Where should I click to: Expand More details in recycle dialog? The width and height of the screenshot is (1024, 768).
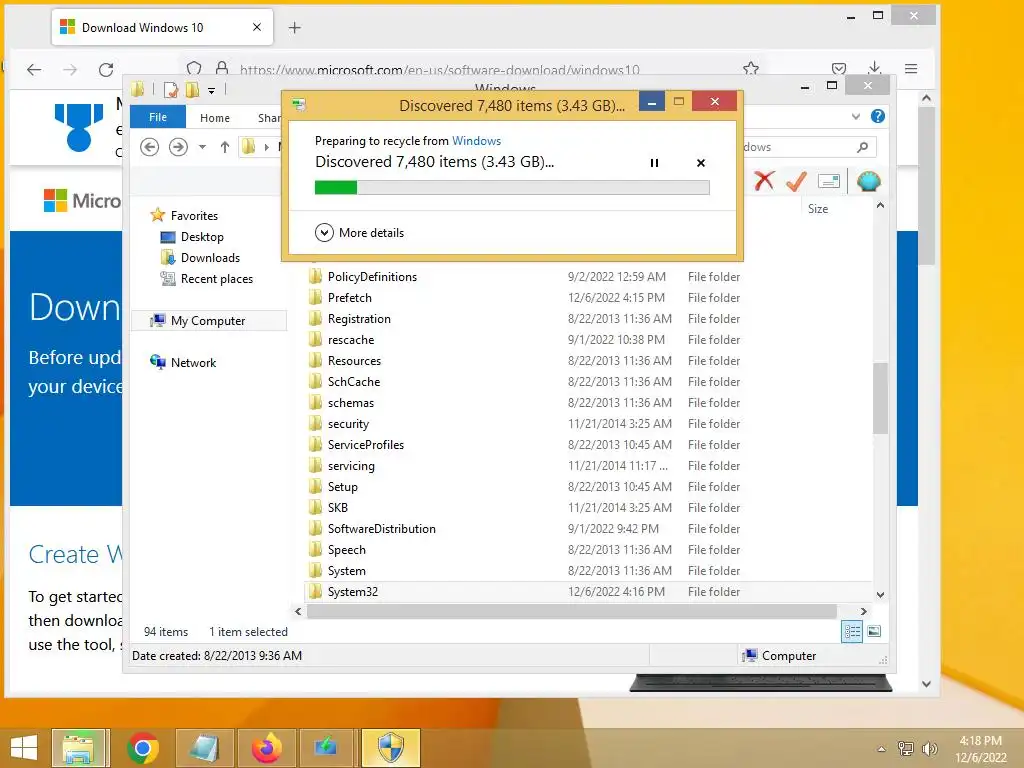360,232
